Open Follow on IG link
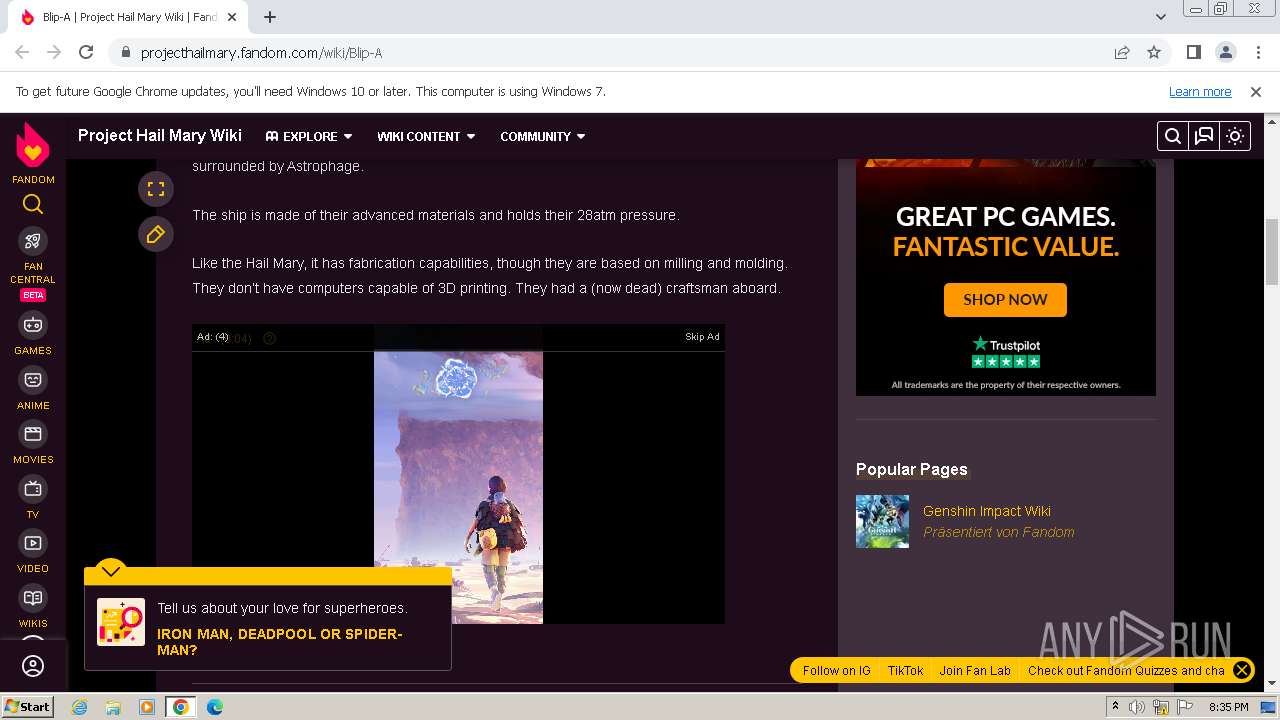Image resolution: width=1280 pixels, height=720 pixels. click(x=836, y=671)
